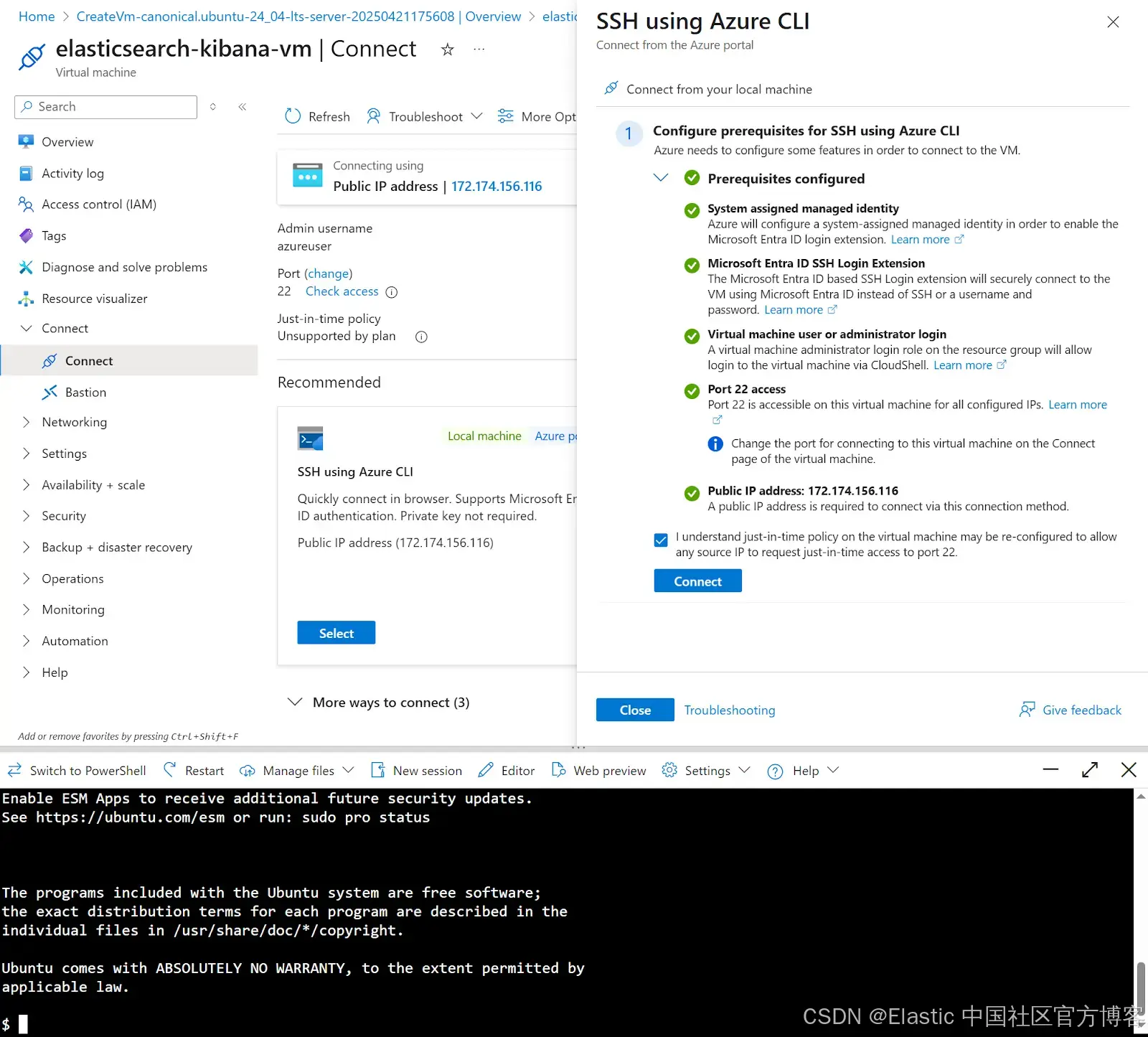Image resolution: width=1148 pixels, height=1037 pixels.
Task: Maximize the Cloud Shell pane
Action: point(1090,770)
